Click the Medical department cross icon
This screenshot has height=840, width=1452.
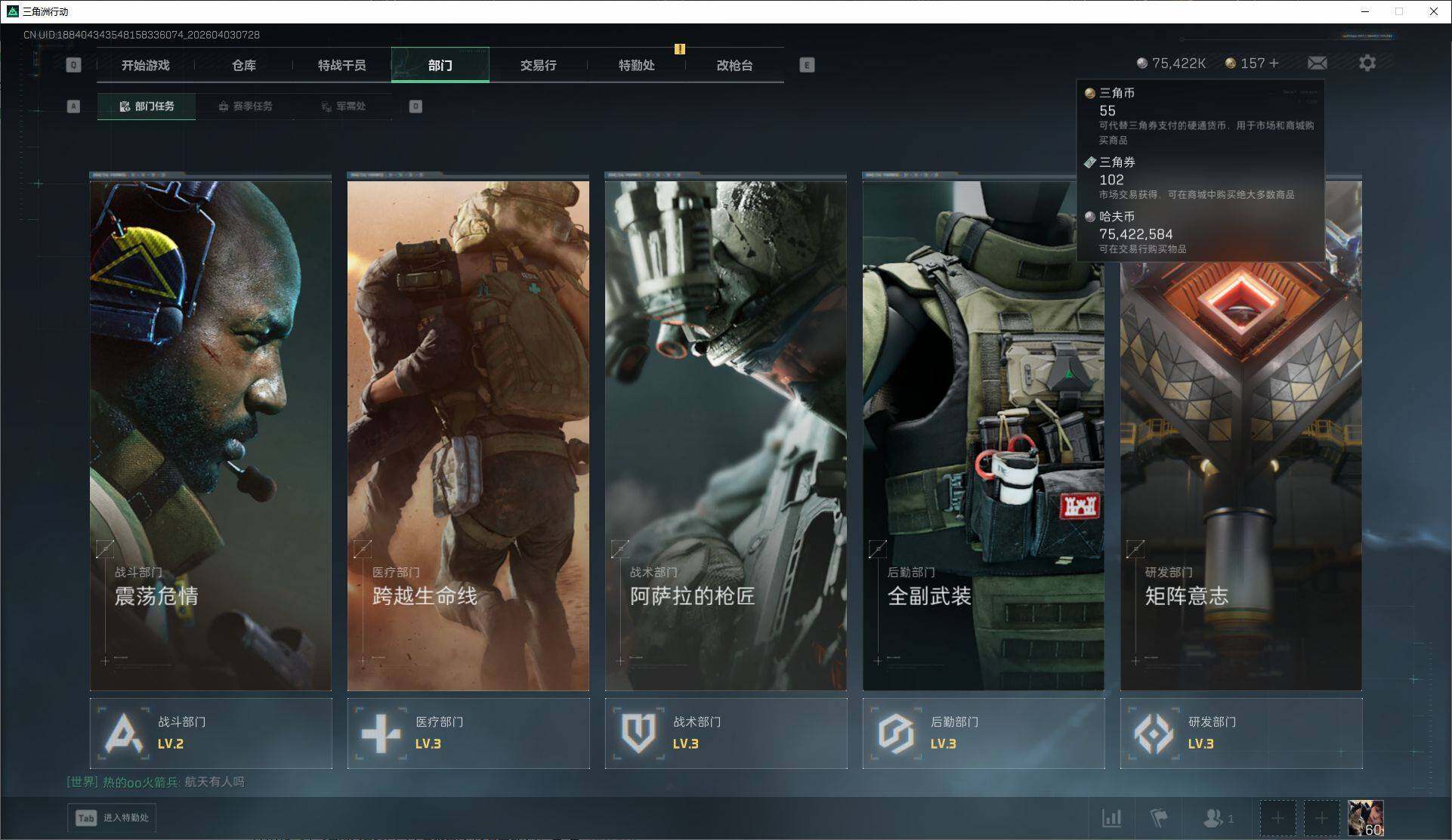pos(381,733)
